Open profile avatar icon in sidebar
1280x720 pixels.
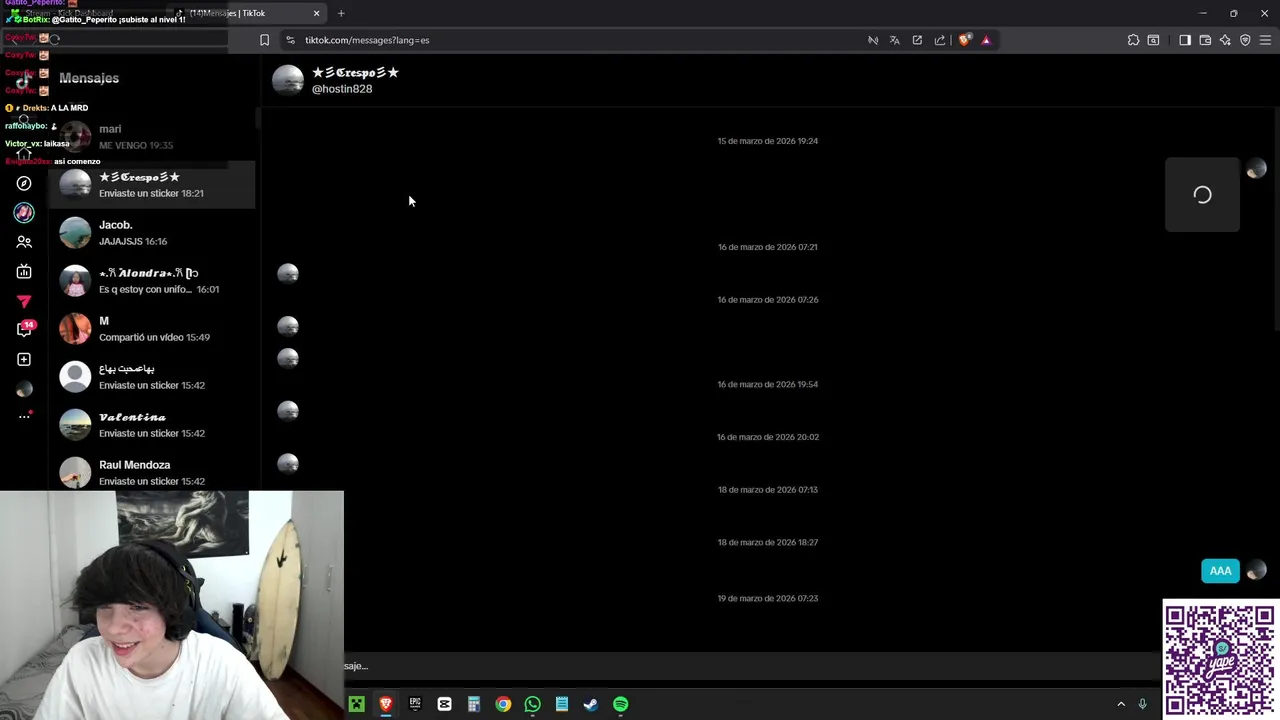pyautogui.click(x=24, y=389)
